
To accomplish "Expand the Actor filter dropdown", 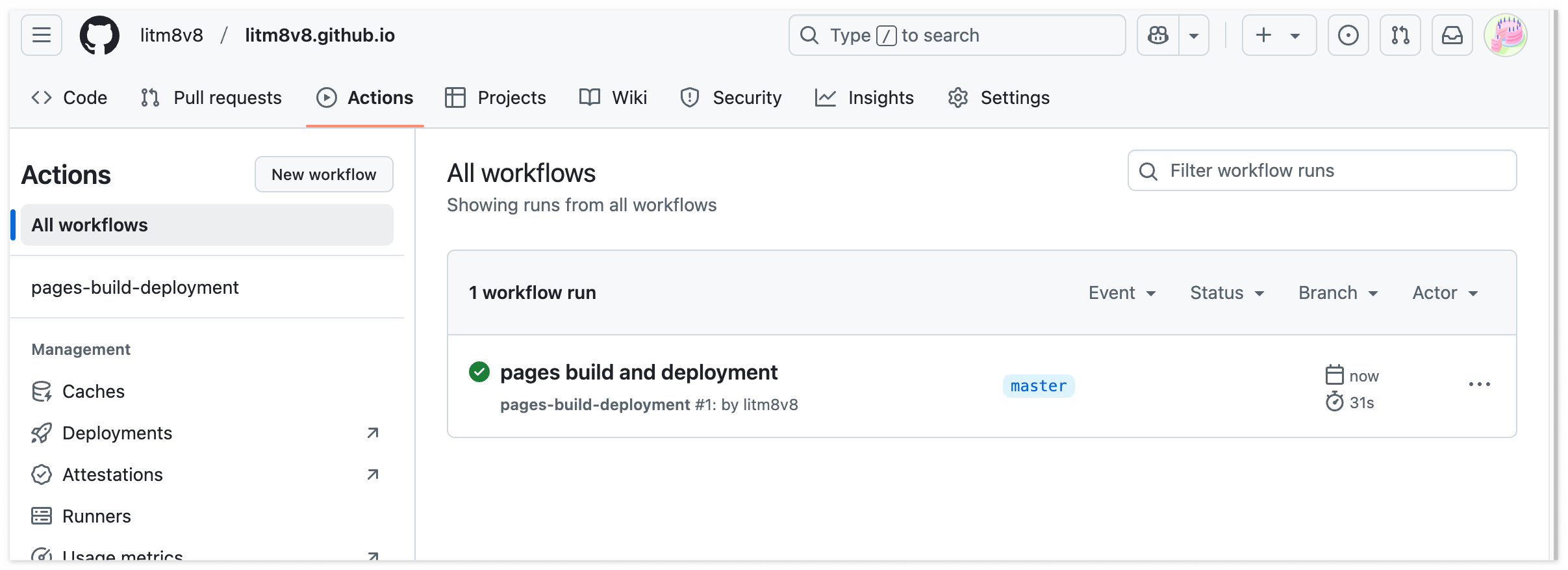I will coord(1445,292).
